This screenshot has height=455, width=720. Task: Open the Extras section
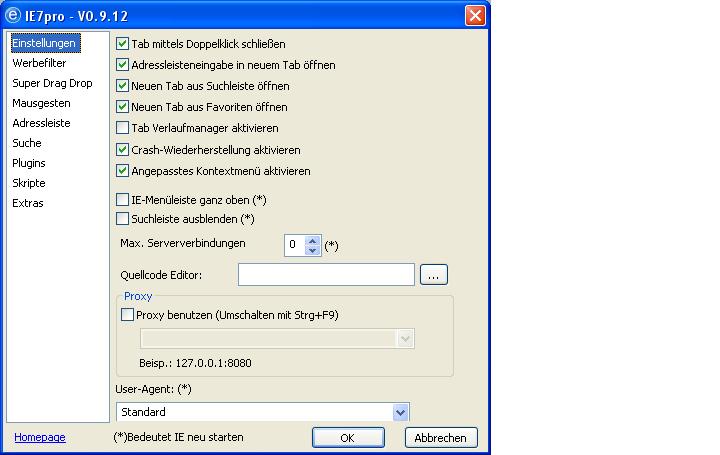point(28,203)
